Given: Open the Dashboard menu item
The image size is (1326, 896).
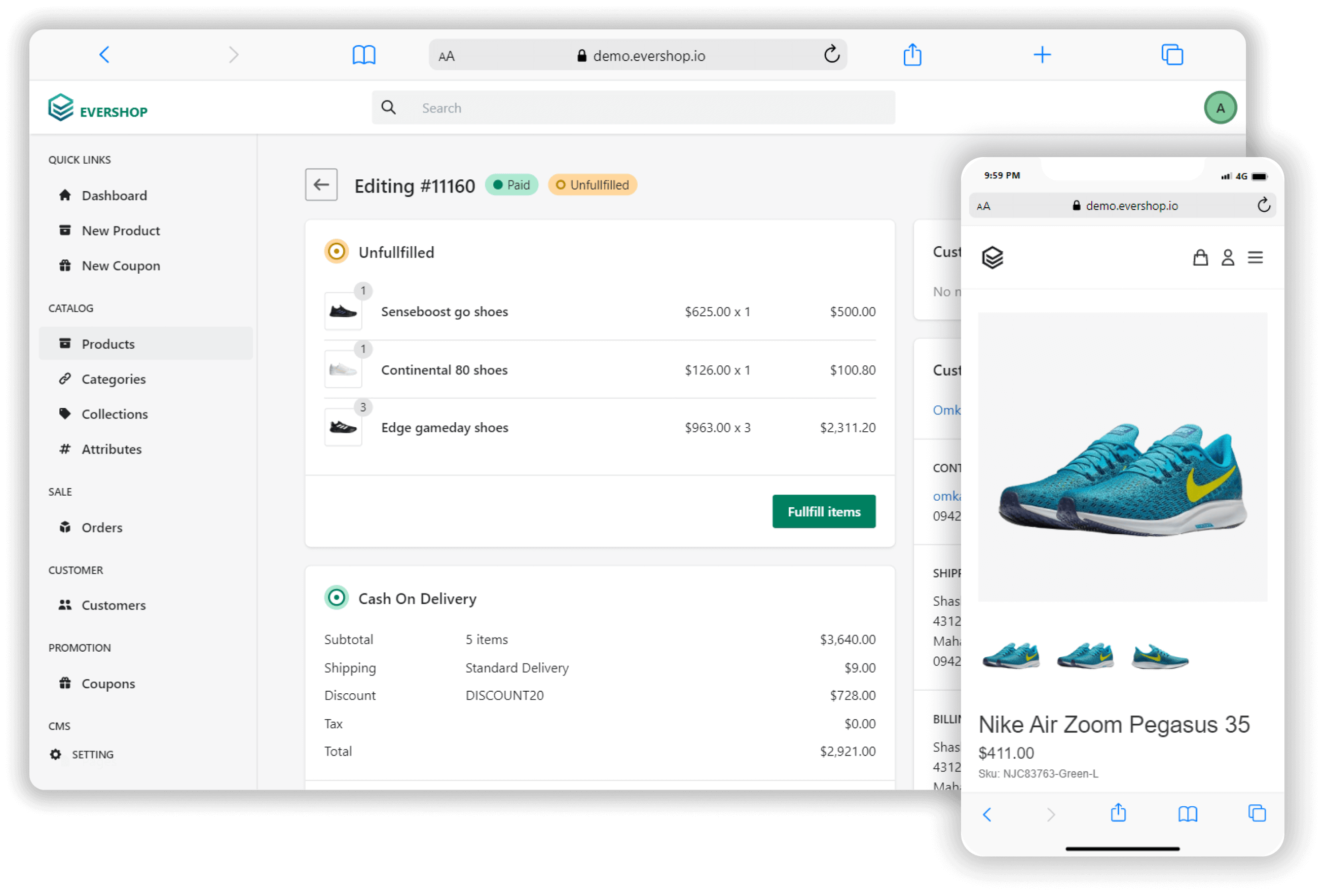Looking at the screenshot, I should pos(113,195).
